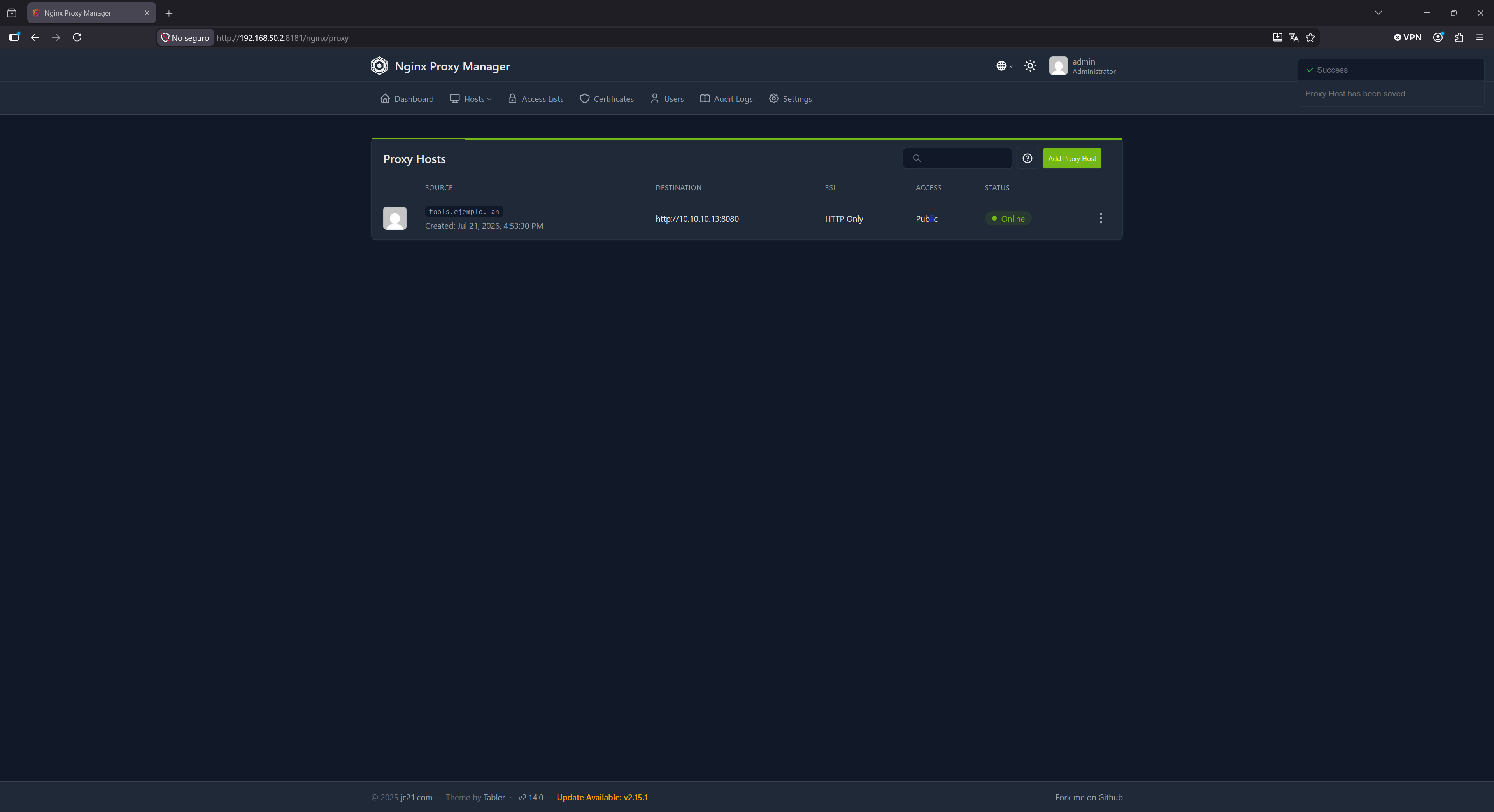Open the language globe selector
Image resolution: width=1494 pixels, height=812 pixels.
coord(1005,66)
